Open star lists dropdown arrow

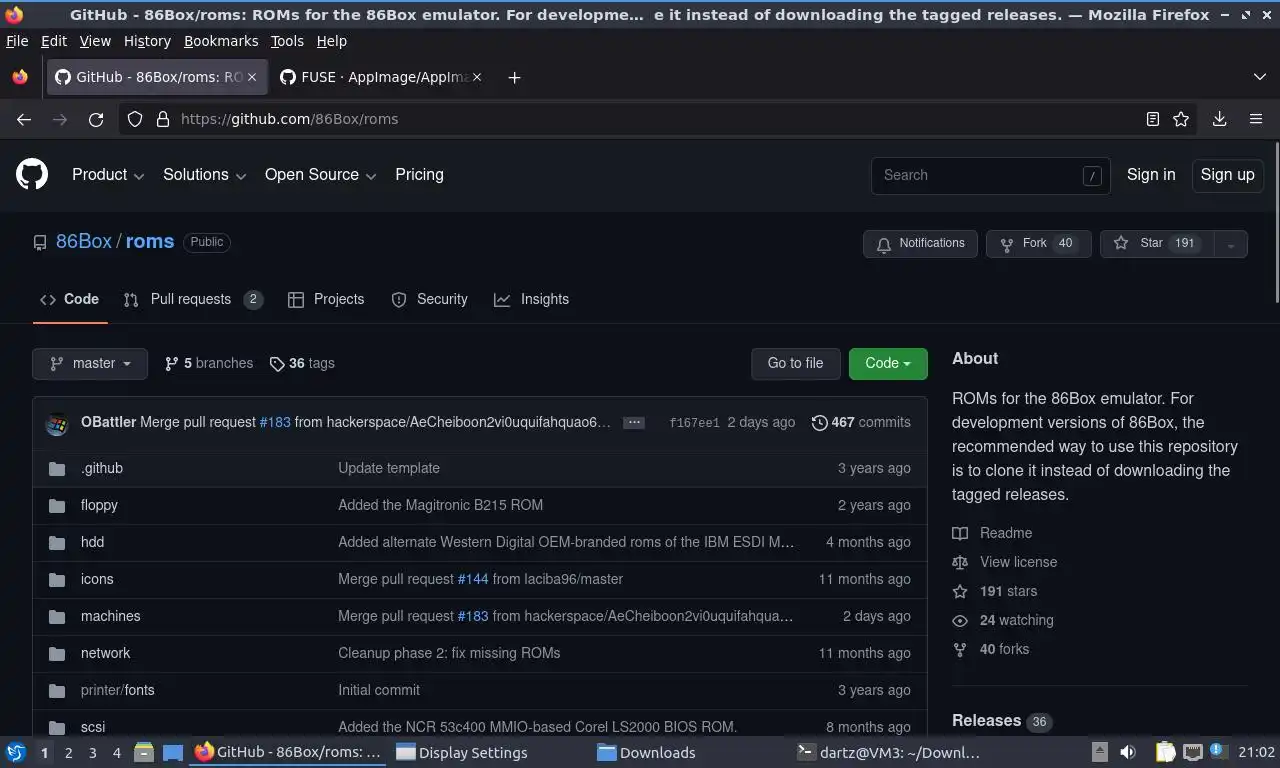[x=1231, y=244]
